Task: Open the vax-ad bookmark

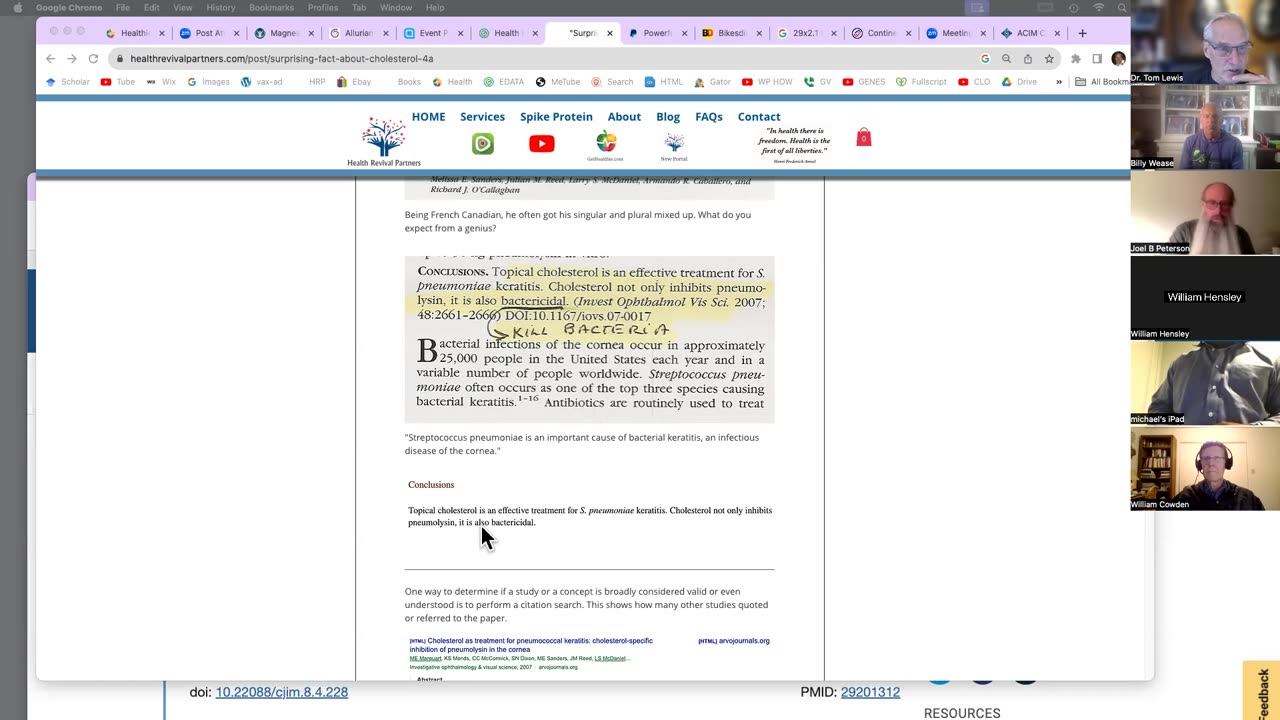Action: (x=262, y=82)
